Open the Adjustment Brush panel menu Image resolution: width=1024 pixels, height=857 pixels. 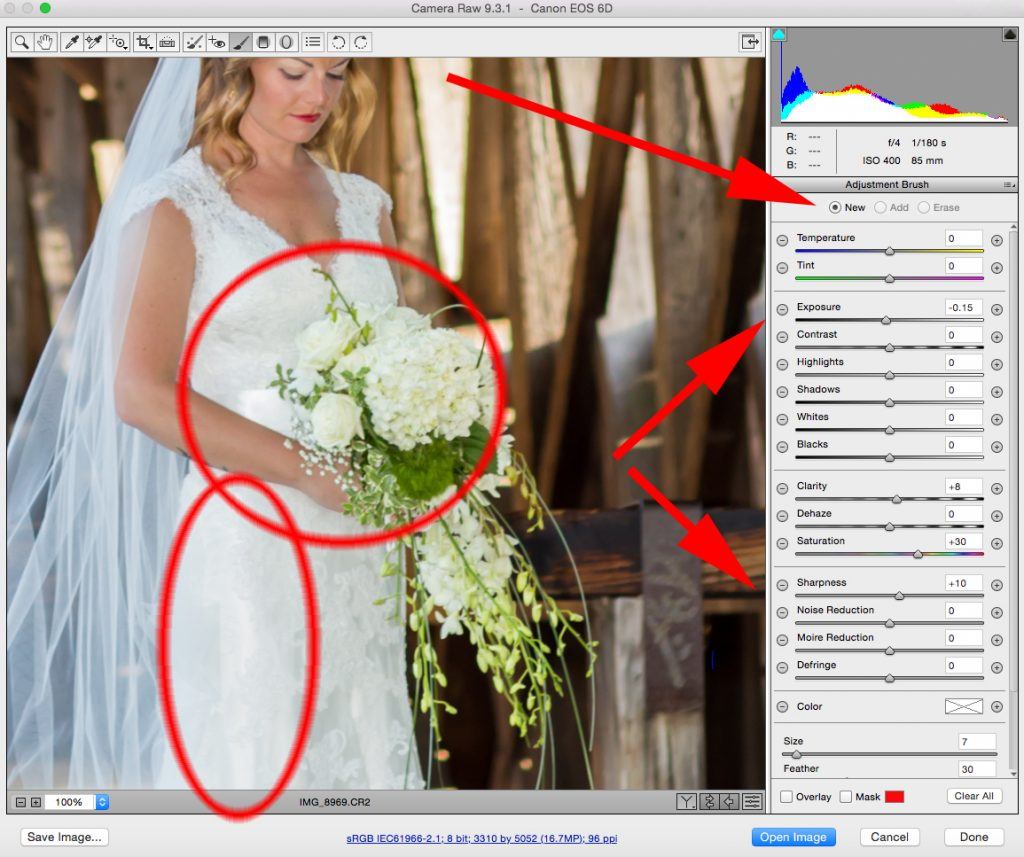1008,185
